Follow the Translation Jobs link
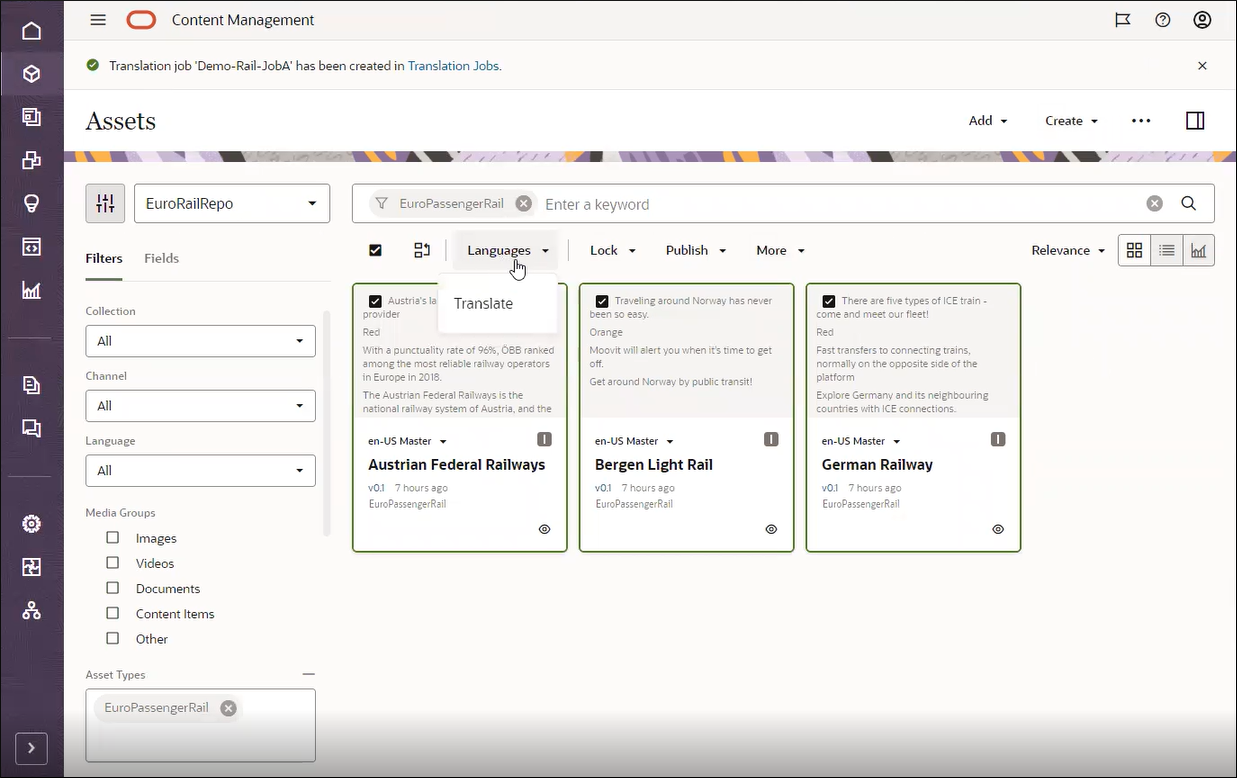The height and width of the screenshot is (778, 1237). point(453,66)
